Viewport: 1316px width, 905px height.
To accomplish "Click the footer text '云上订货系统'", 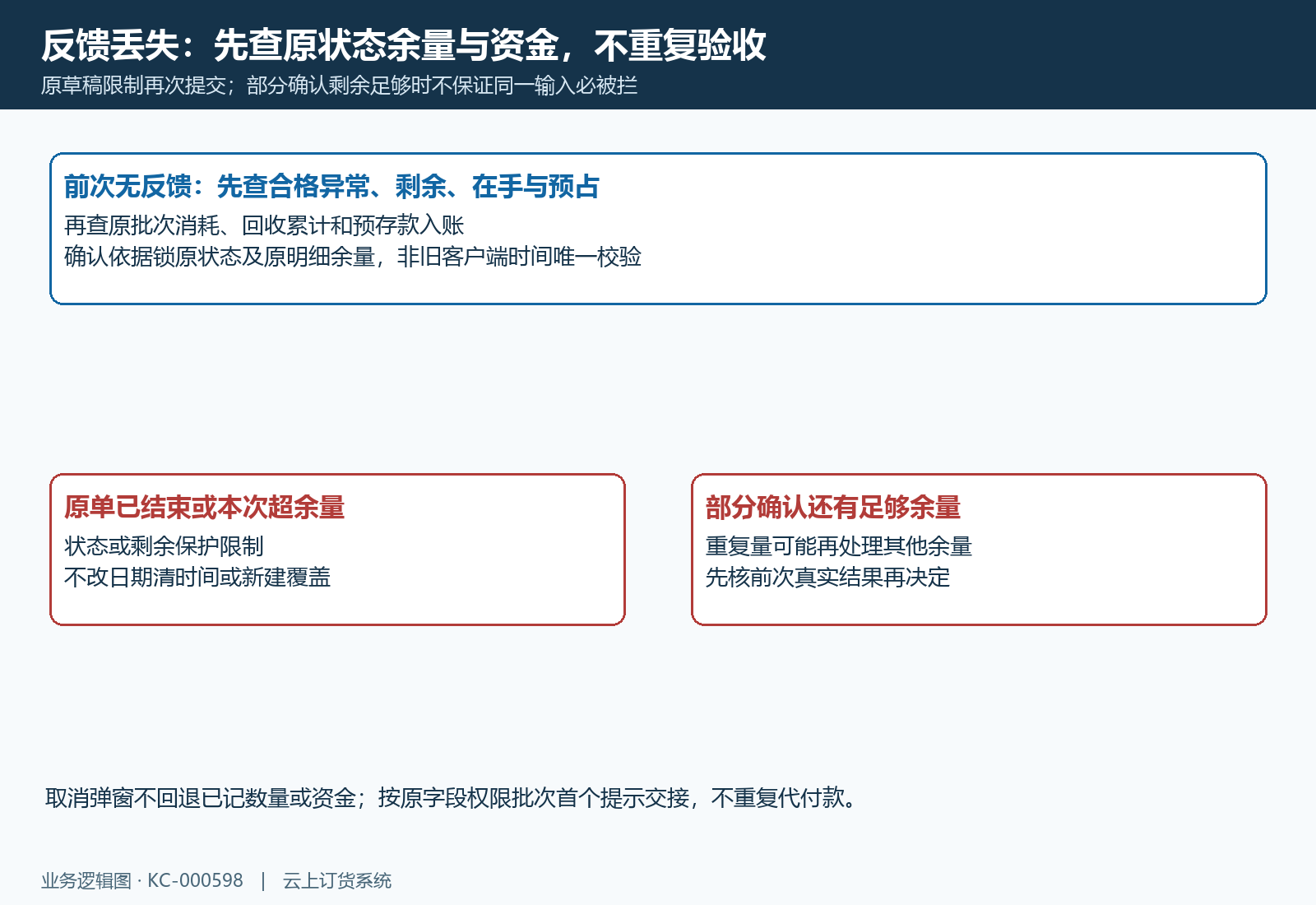I will pos(337,880).
